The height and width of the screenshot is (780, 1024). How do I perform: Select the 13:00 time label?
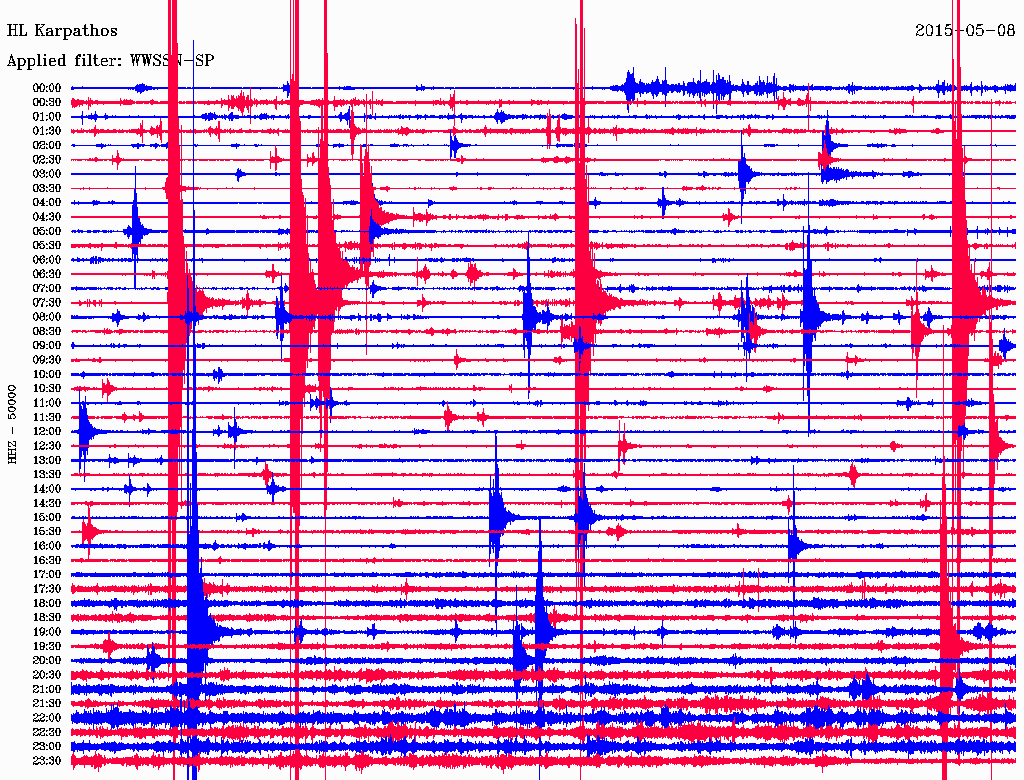point(47,461)
